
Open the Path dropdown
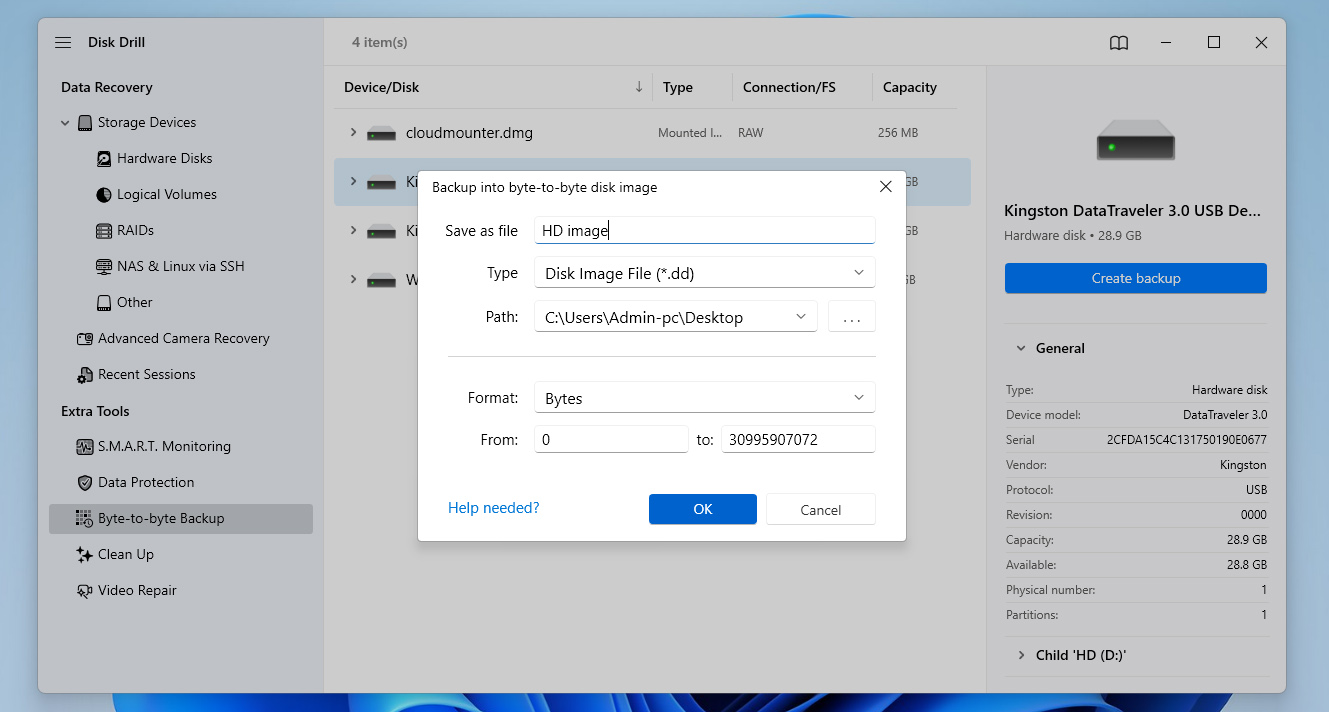[676, 317]
